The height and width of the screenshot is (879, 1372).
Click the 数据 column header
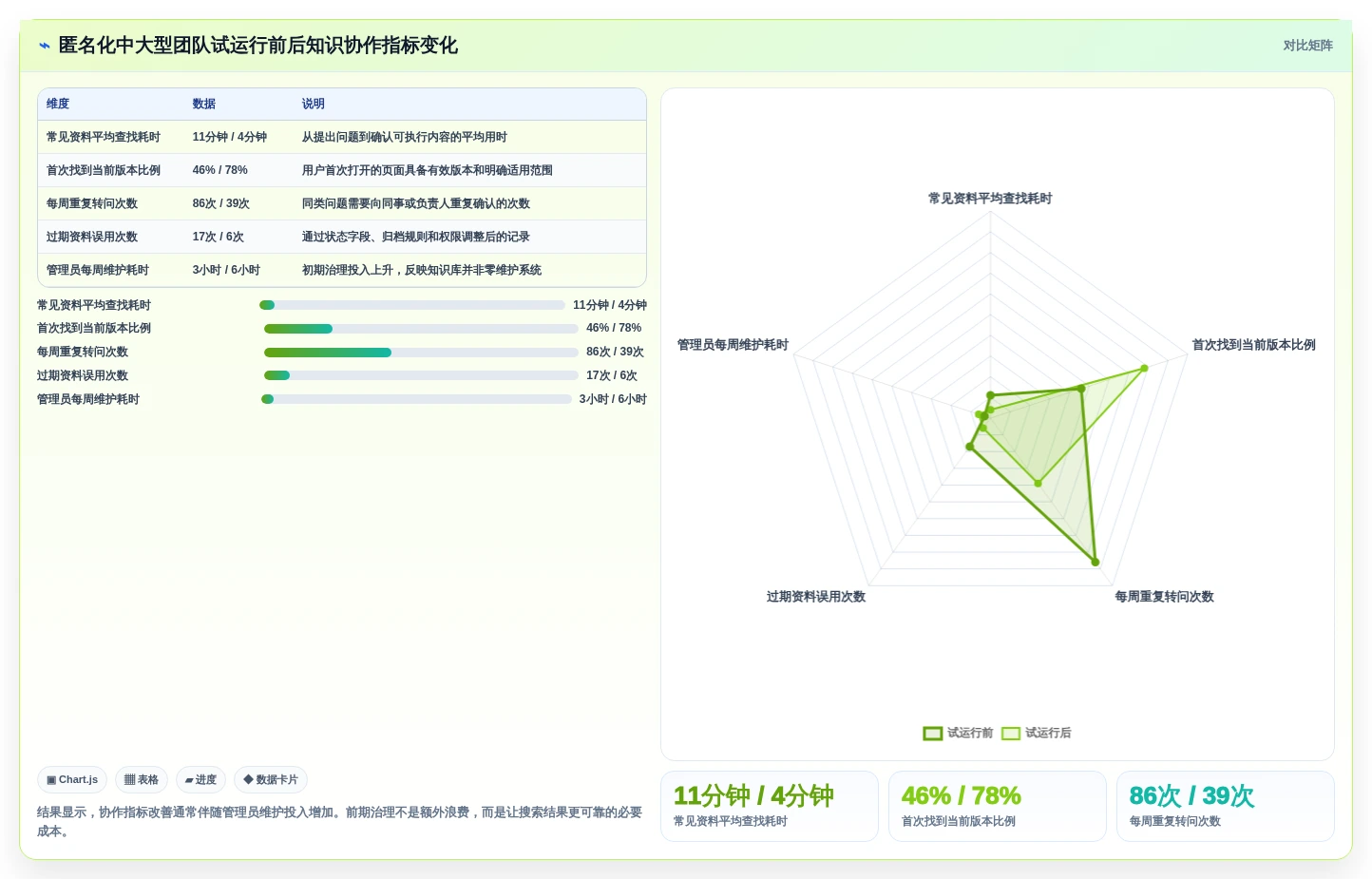204,104
